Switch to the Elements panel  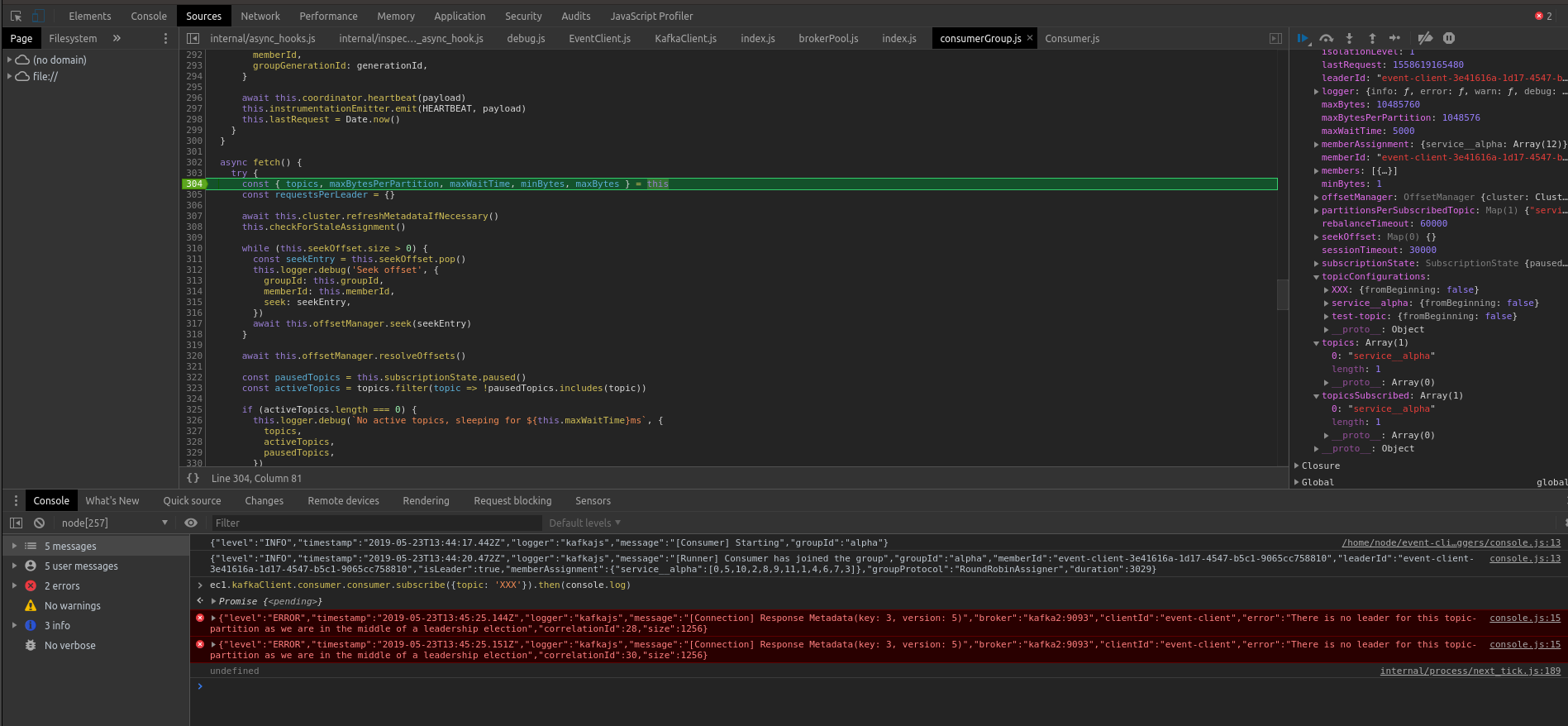90,16
